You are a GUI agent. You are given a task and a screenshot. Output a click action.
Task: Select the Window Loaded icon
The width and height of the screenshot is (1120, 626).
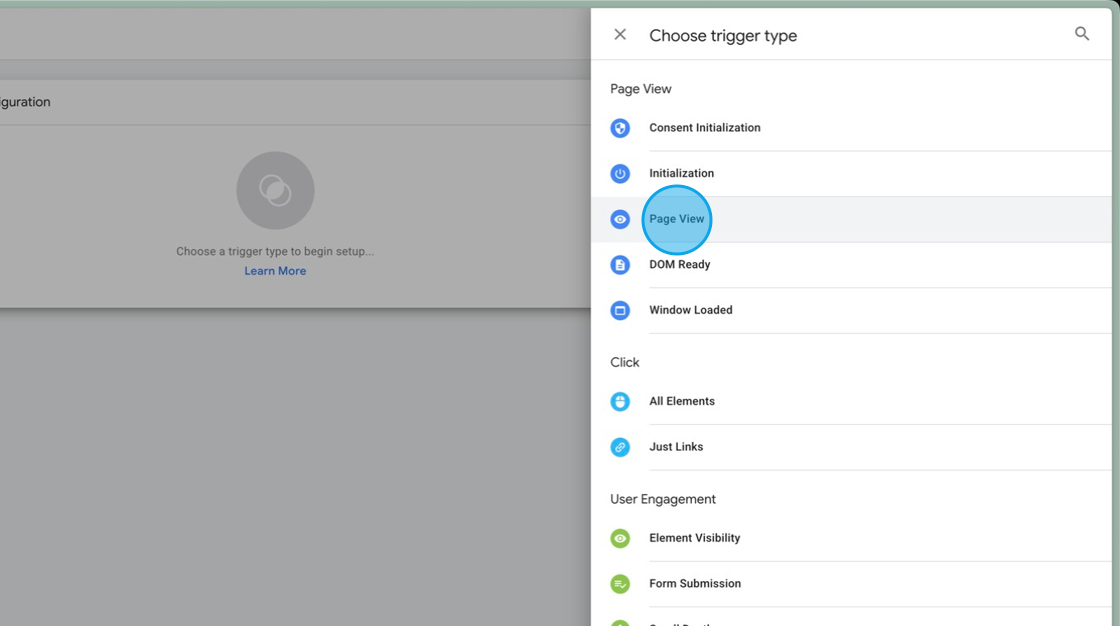click(x=620, y=310)
